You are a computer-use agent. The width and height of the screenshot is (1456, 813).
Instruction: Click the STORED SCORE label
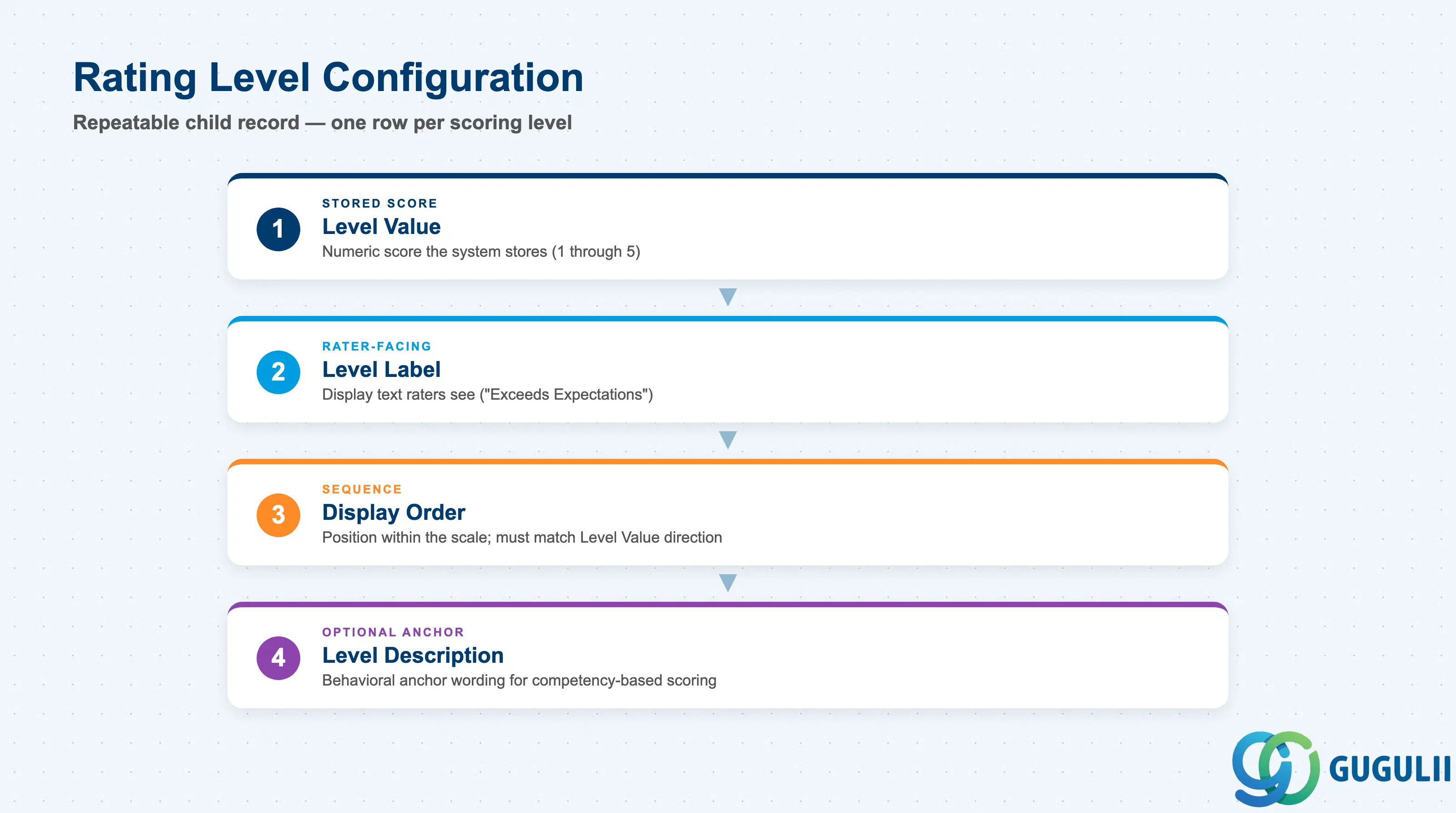380,203
